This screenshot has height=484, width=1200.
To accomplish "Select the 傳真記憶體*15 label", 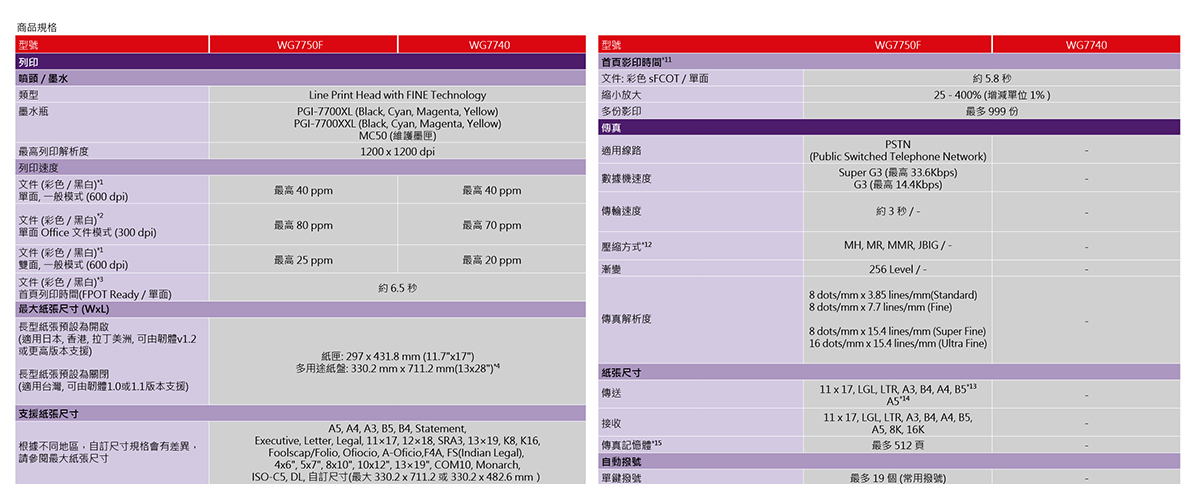I will [631, 444].
